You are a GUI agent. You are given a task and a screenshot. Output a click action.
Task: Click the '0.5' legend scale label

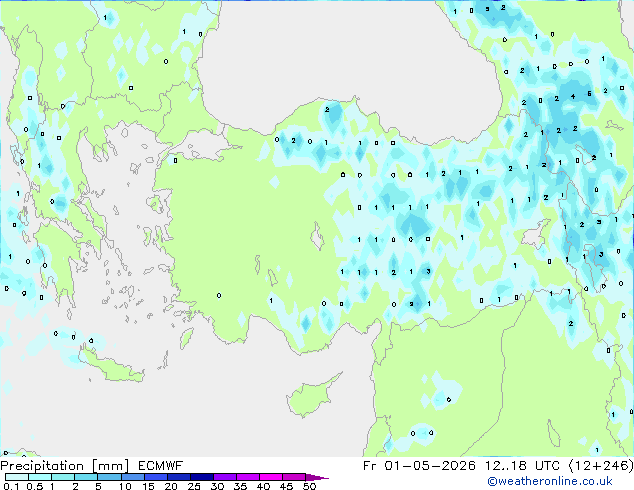[x=35, y=486]
